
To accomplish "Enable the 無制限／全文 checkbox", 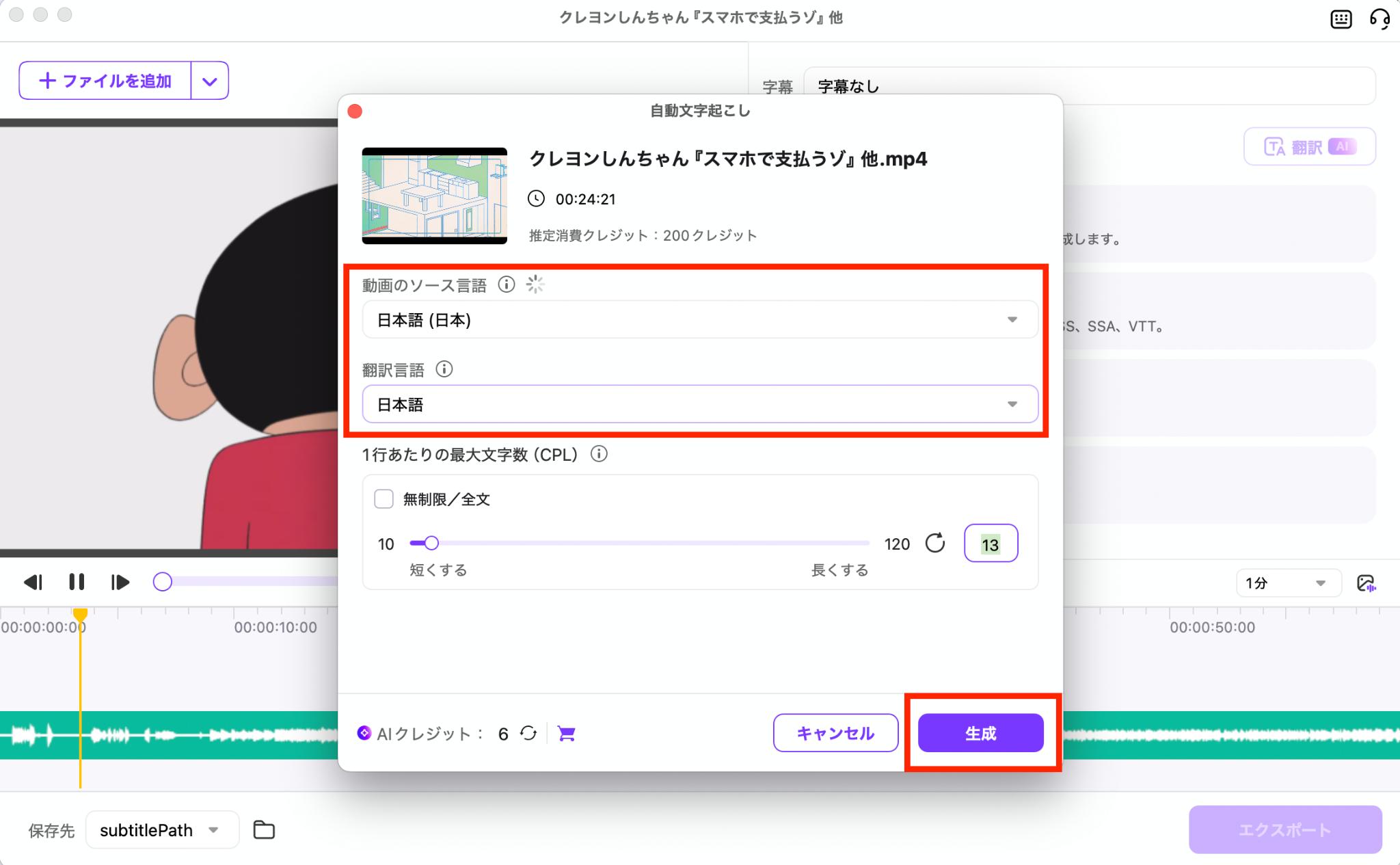I will pos(384,499).
